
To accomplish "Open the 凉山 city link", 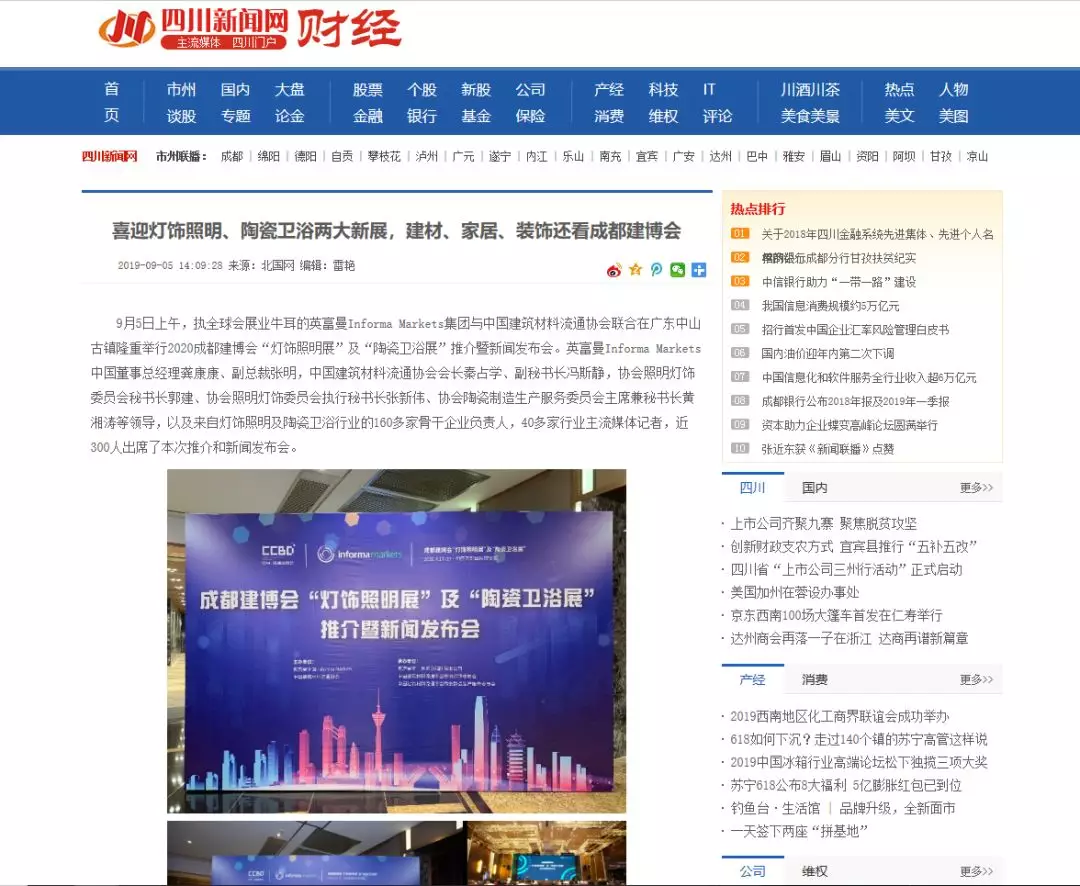I will (977, 156).
